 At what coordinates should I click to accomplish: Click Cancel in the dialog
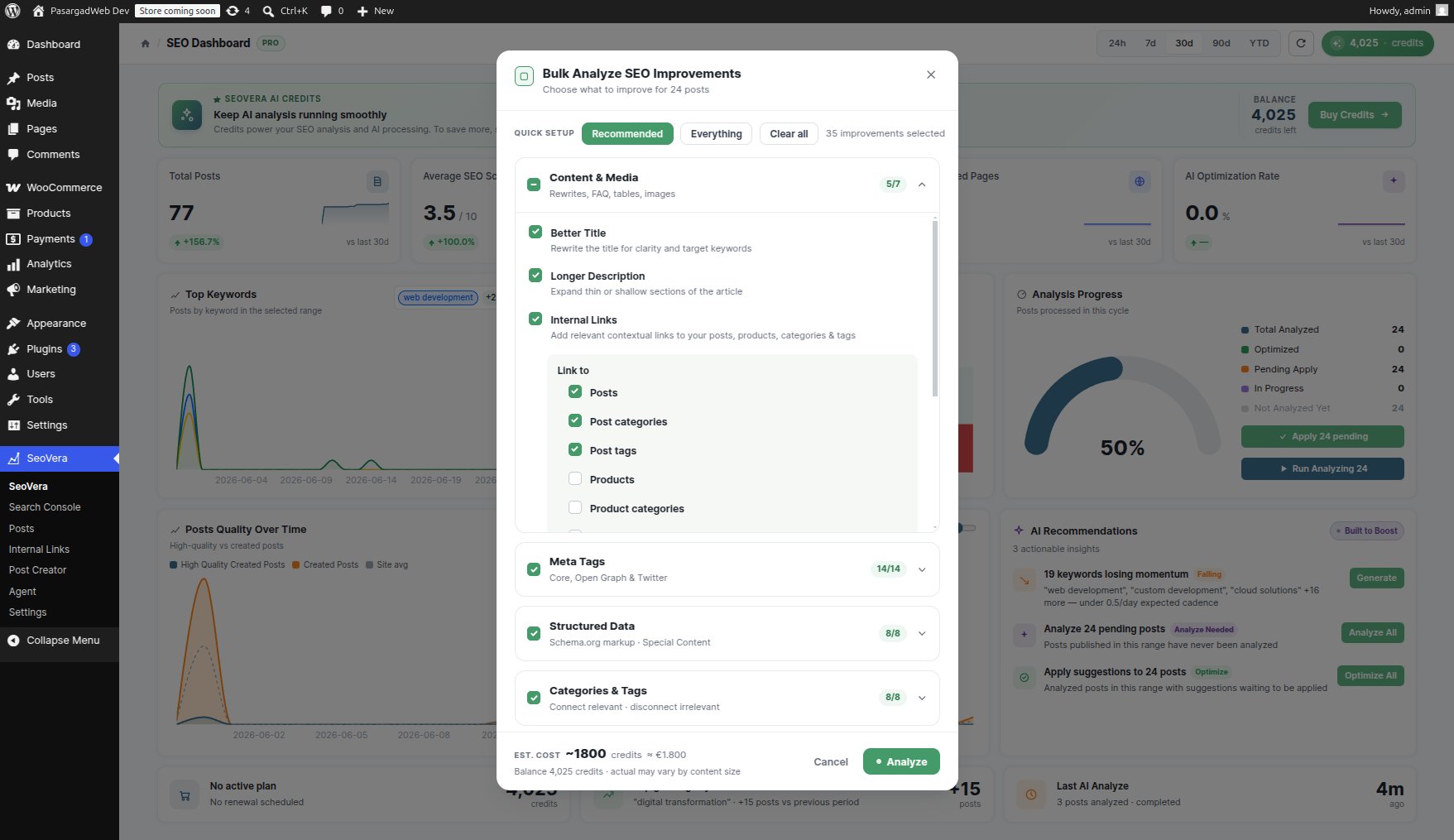click(x=831, y=762)
